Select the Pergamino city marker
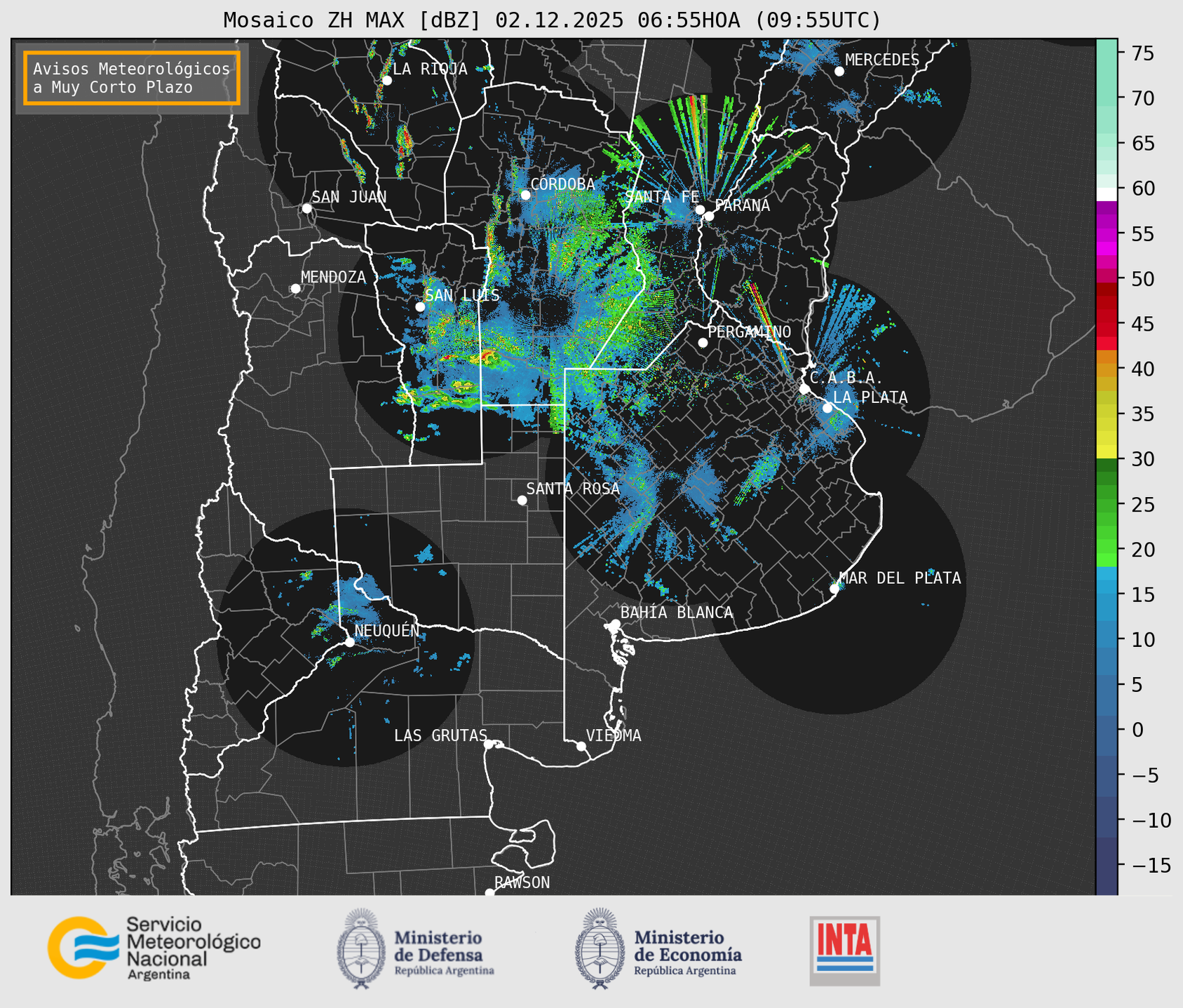The width and height of the screenshot is (1183, 1008). coord(703,343)
